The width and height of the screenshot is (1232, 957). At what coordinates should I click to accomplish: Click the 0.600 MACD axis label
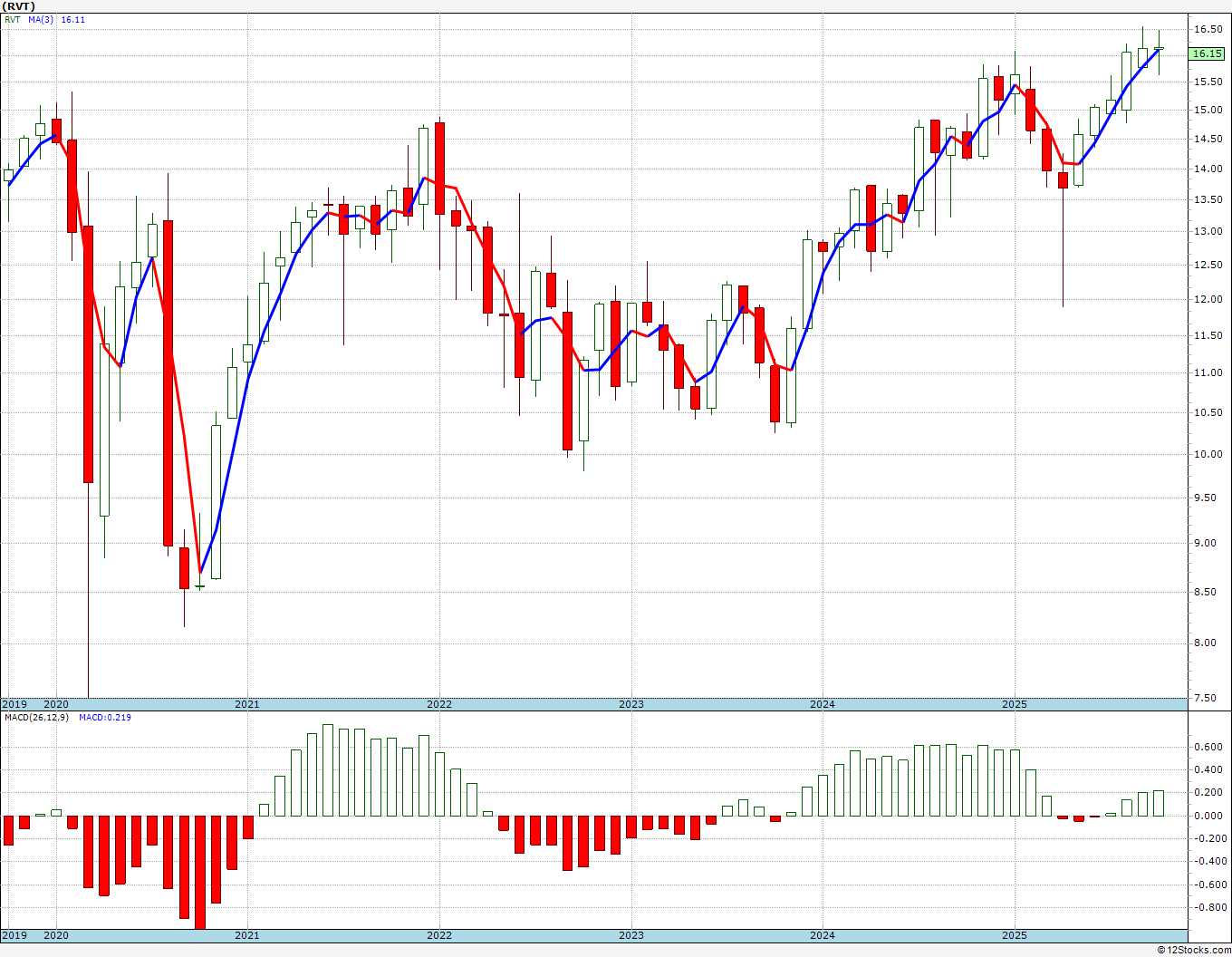coord(1208,748)
